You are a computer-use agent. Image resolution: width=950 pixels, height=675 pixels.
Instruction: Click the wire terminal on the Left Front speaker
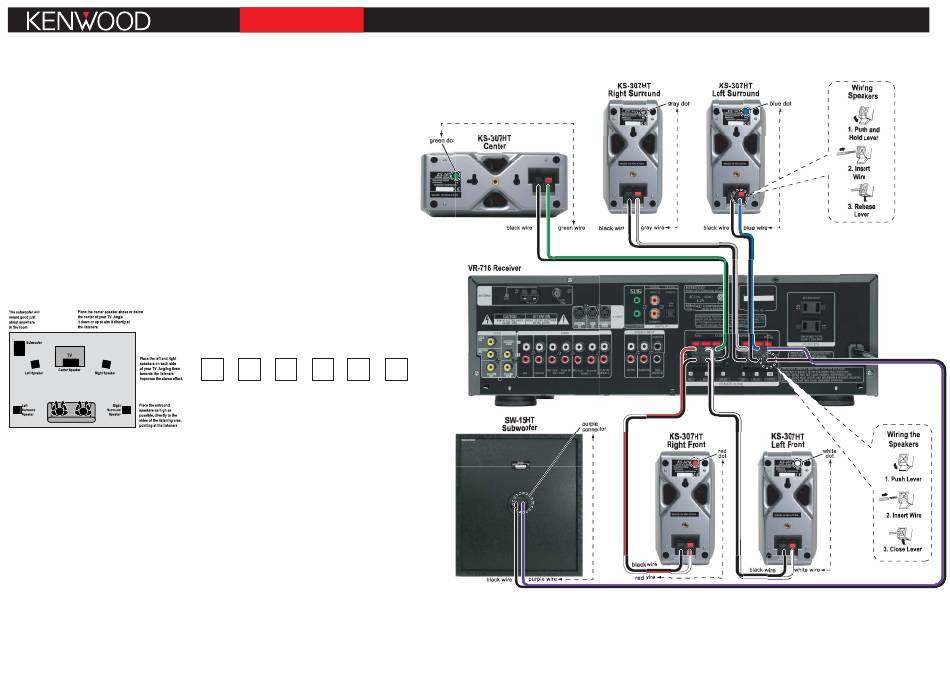pos(788,544)
